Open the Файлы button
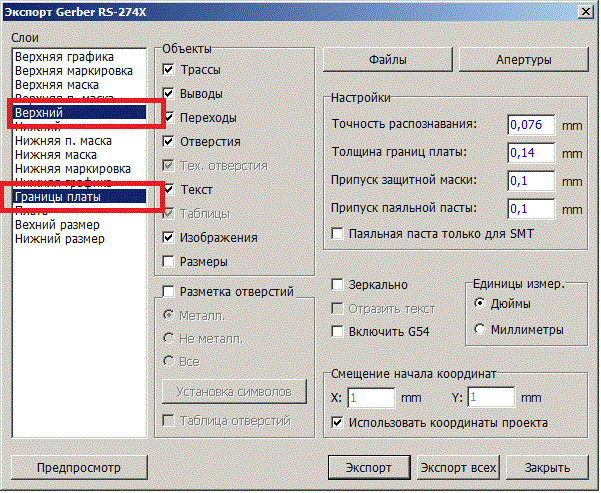601x493 pixels. 388,60
